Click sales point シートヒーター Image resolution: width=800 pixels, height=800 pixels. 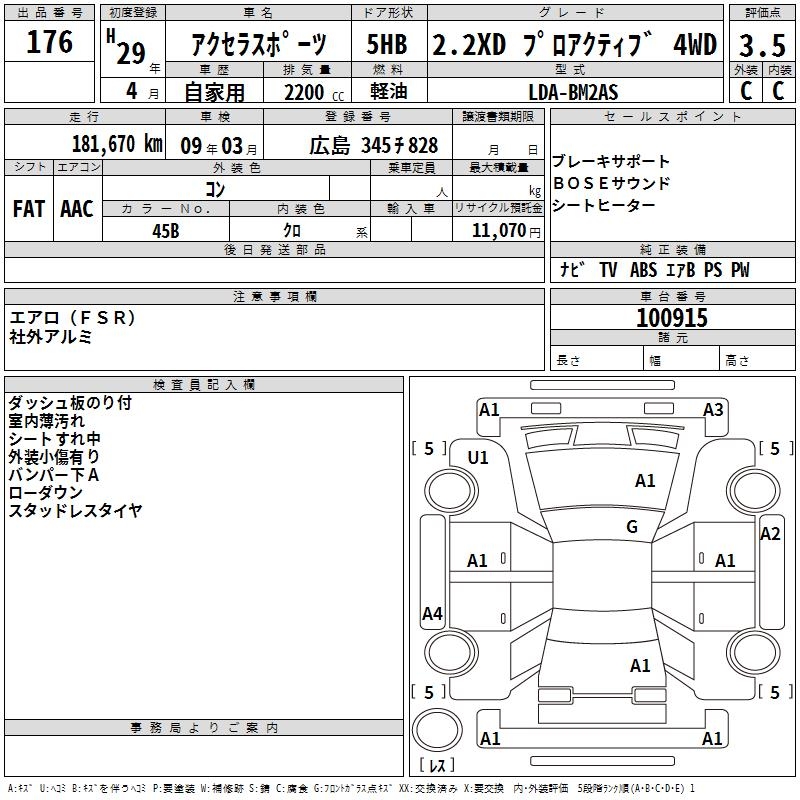(604, 205)
